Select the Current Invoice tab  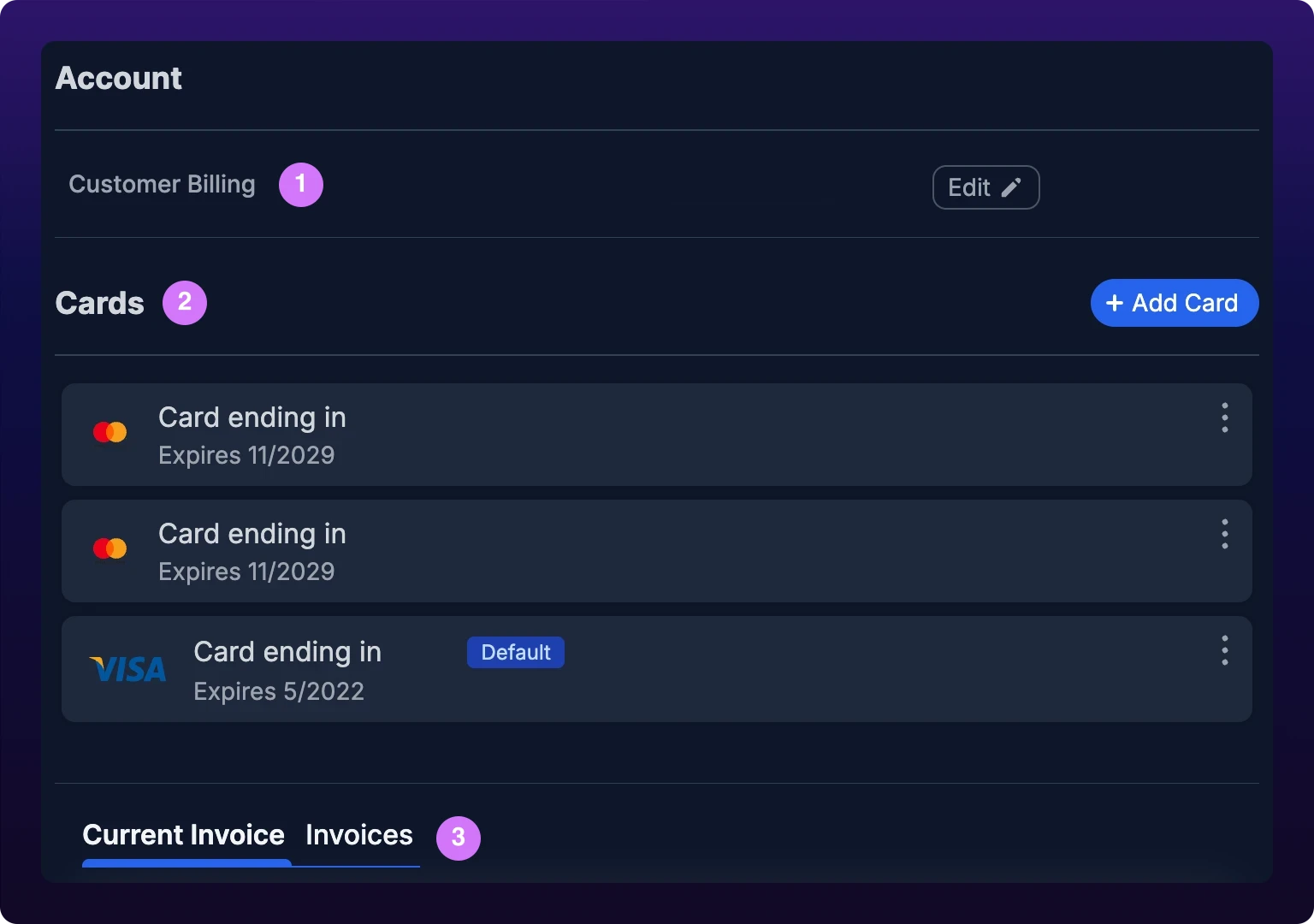(x=183, y=835)
